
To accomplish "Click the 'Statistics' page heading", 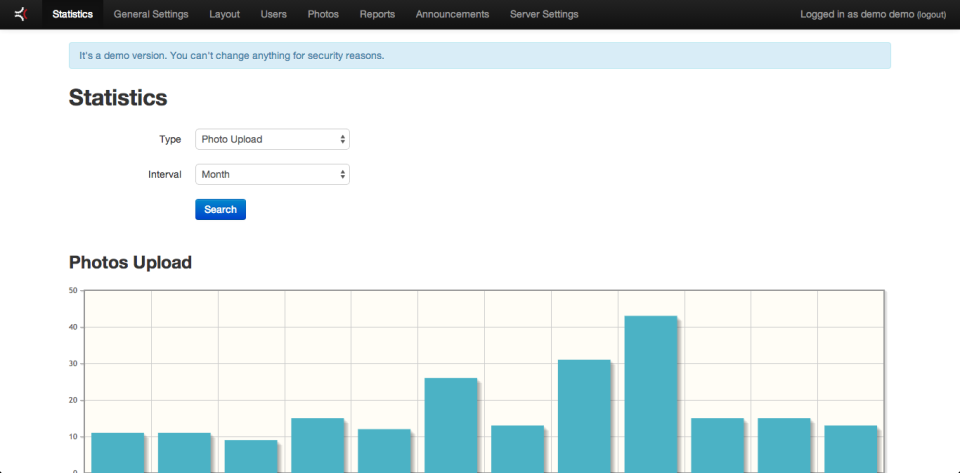I will click(118, 97).
